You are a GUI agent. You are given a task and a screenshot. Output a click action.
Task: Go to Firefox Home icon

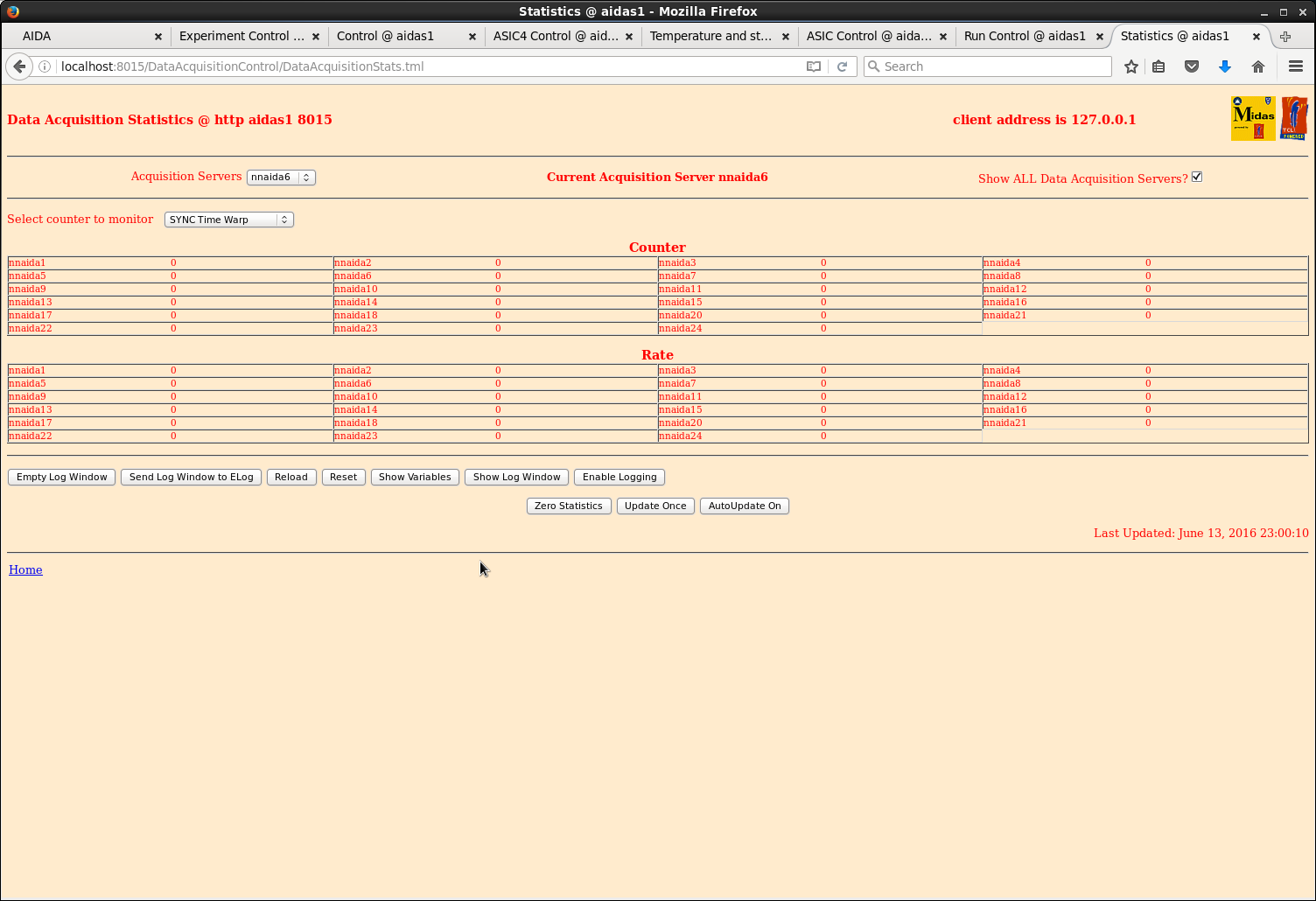[1258, 66]
